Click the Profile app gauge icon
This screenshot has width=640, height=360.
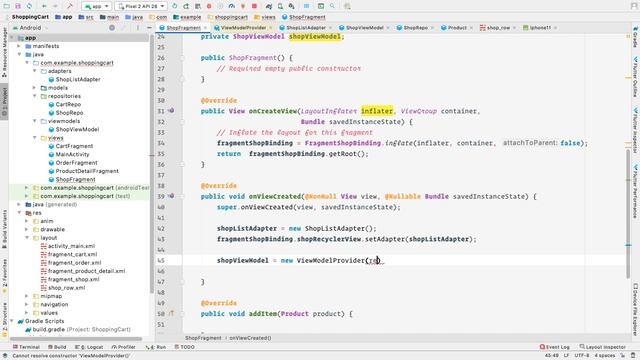pyautogui.click(x=232, y=6)
